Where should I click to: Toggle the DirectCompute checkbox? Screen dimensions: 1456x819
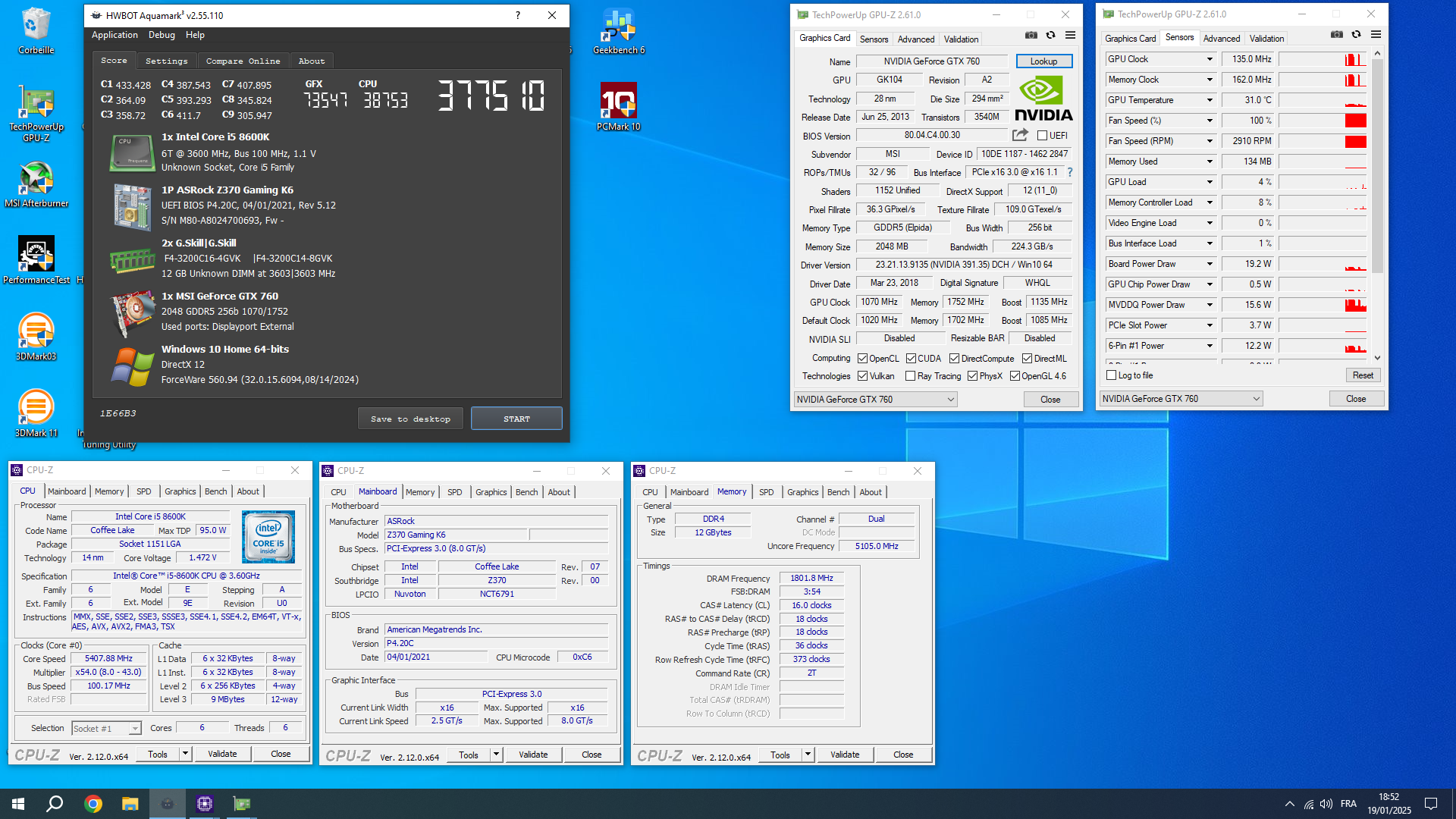pyautogui.click(x=955, y=359)
